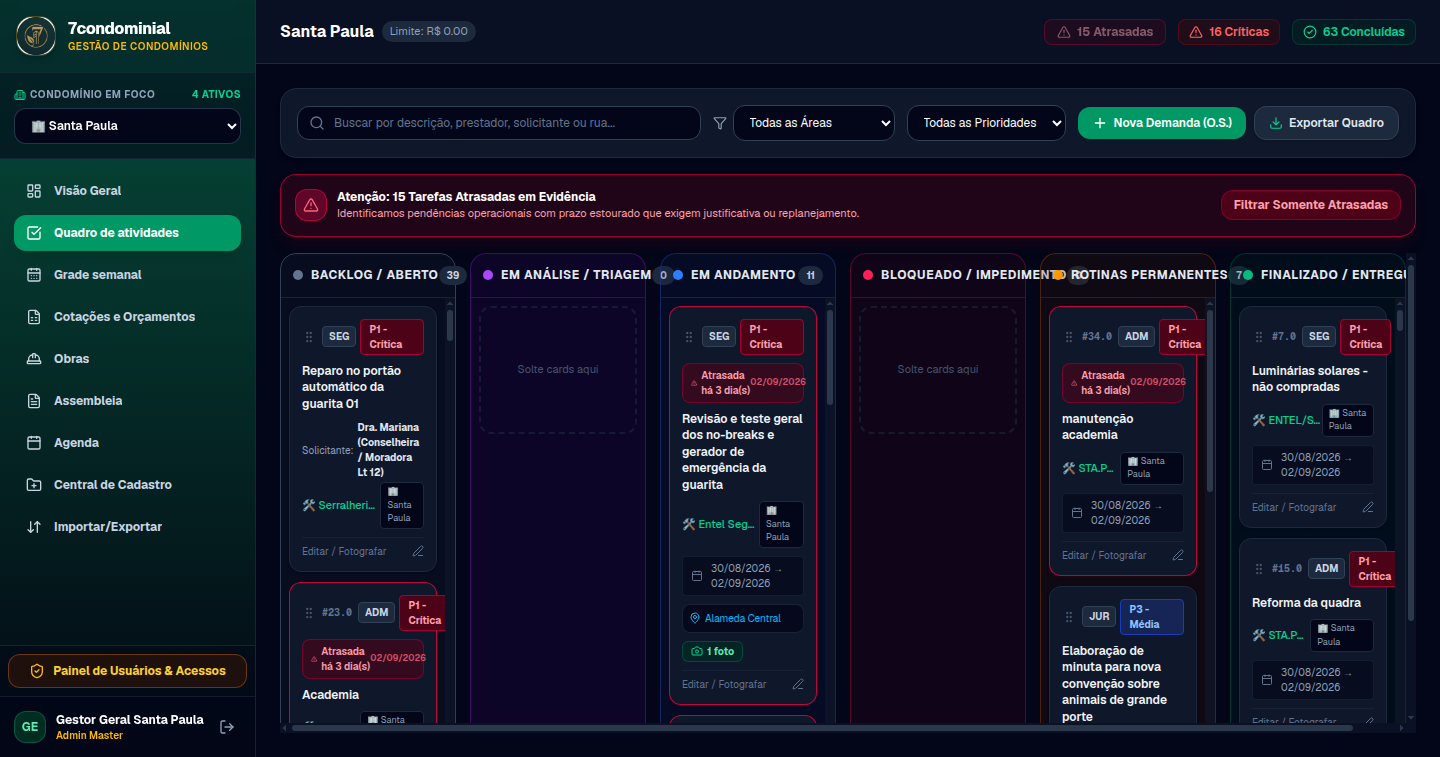Click Filtrar Somente Atrasadas
1440x757 pixels.
[x=1311, y=205]
